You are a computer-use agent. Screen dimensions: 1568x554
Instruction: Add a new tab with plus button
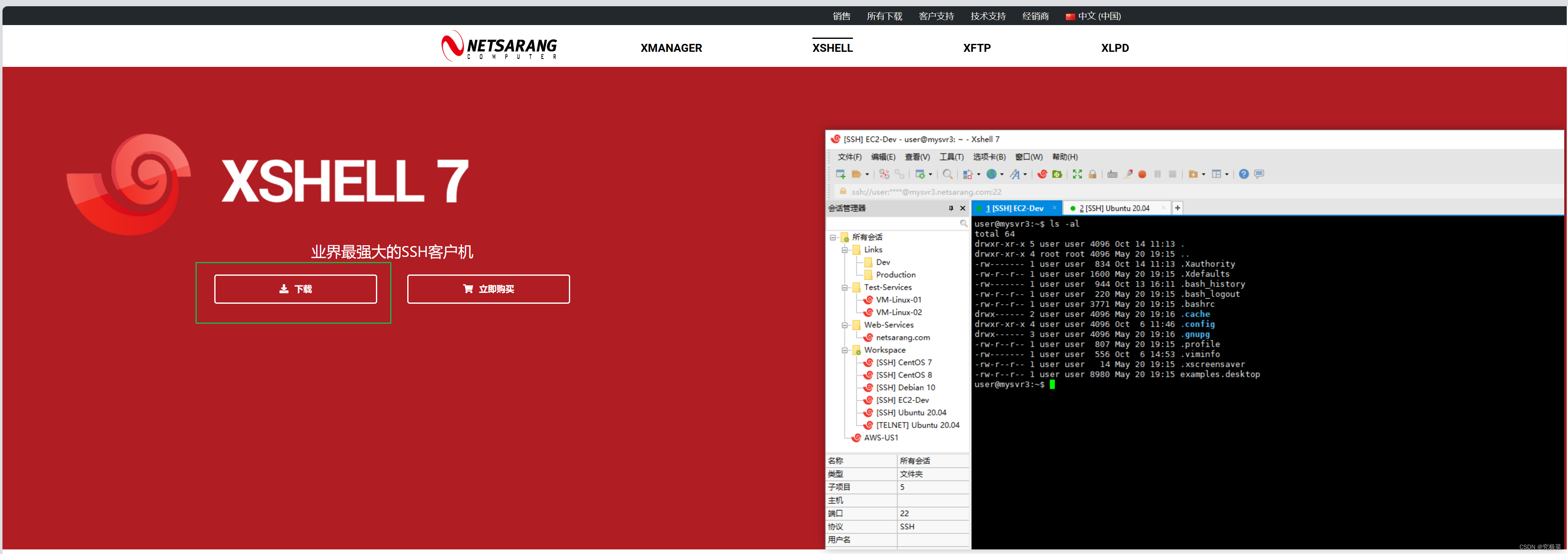tap(1177, 208)
